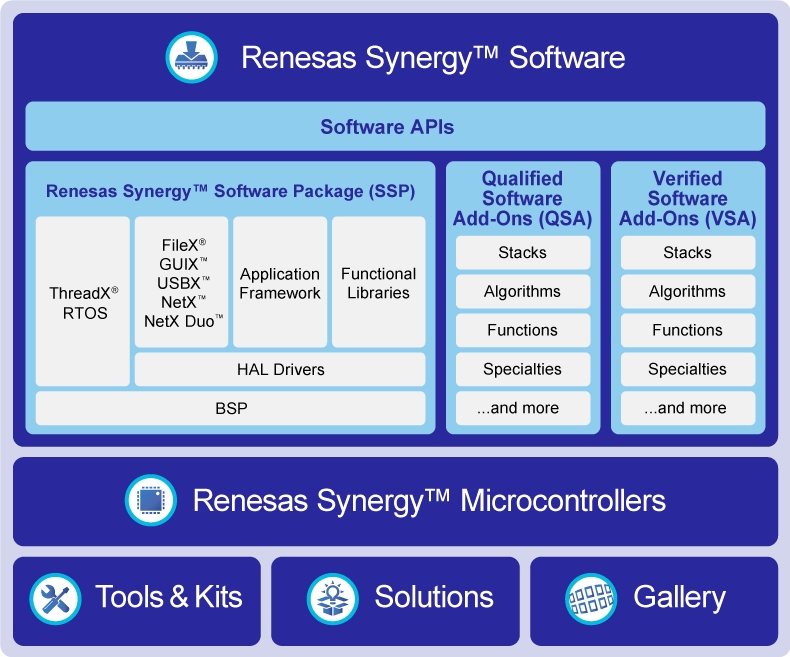Click the Tools & Kits wrench icon
The height and width of the screenshot is (657, 790).
[55, 598]
